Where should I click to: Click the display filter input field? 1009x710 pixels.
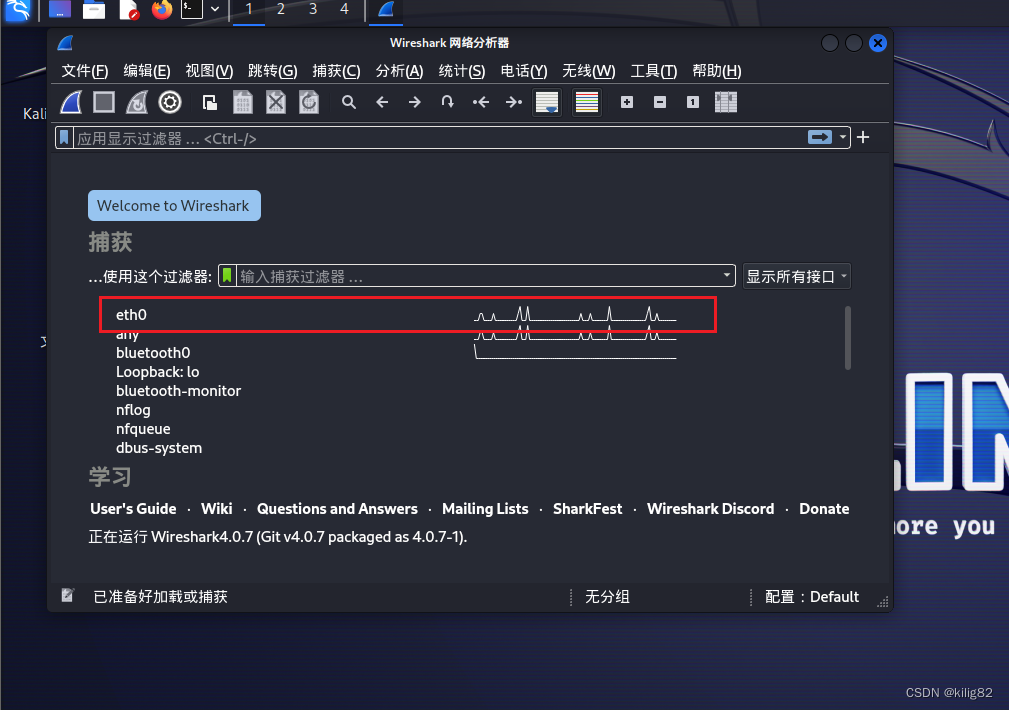pos(439,138)
